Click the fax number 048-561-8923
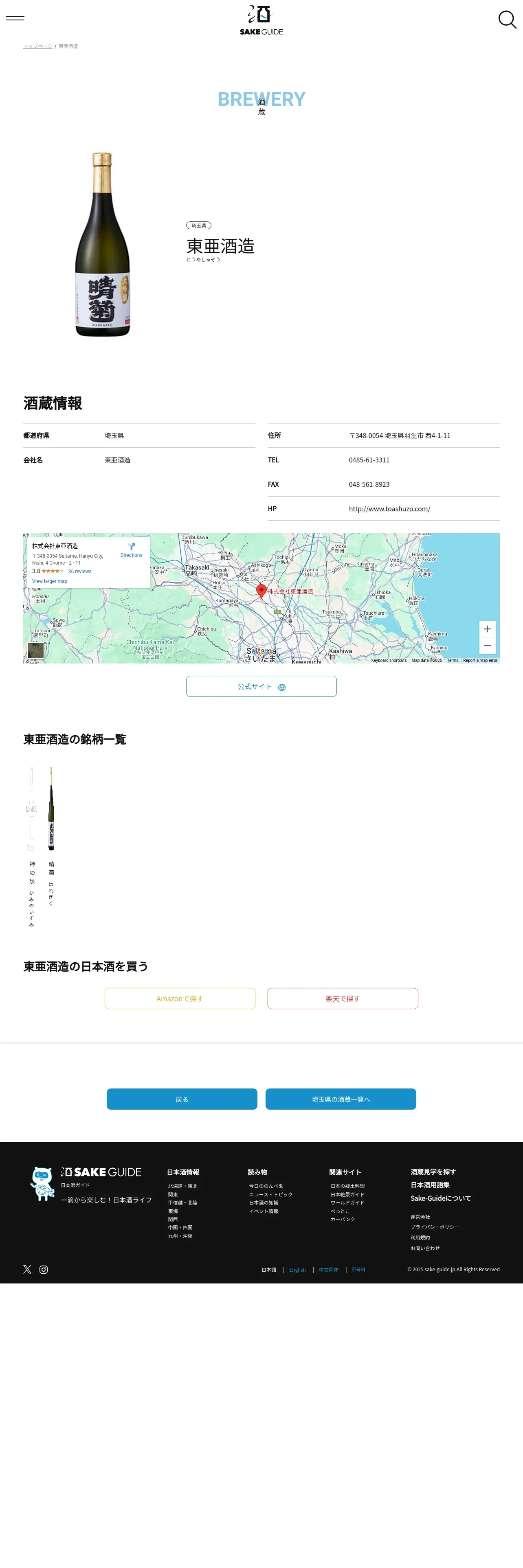 click(x=369, y=484)
